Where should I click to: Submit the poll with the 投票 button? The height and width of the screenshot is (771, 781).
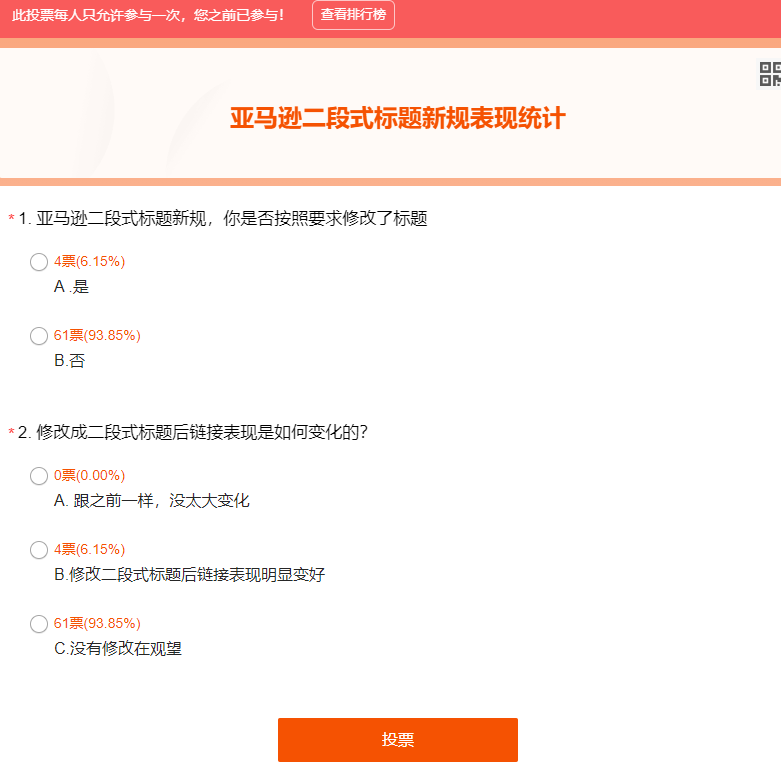397,739
